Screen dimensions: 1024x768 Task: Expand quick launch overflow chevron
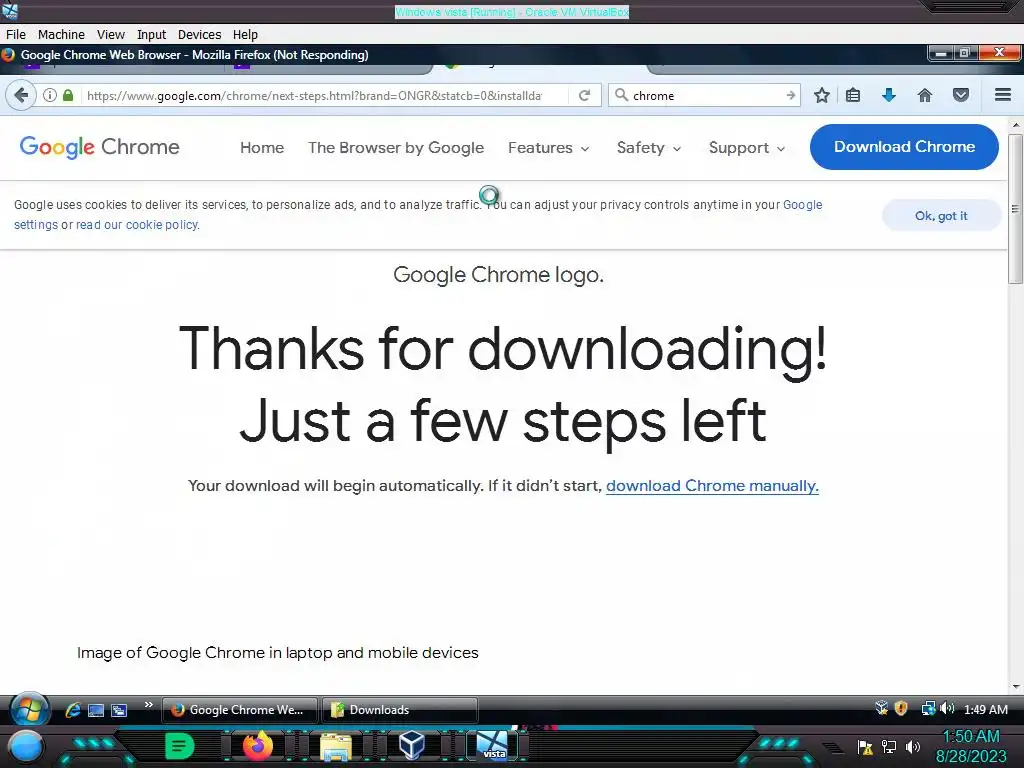click(148, 705)
